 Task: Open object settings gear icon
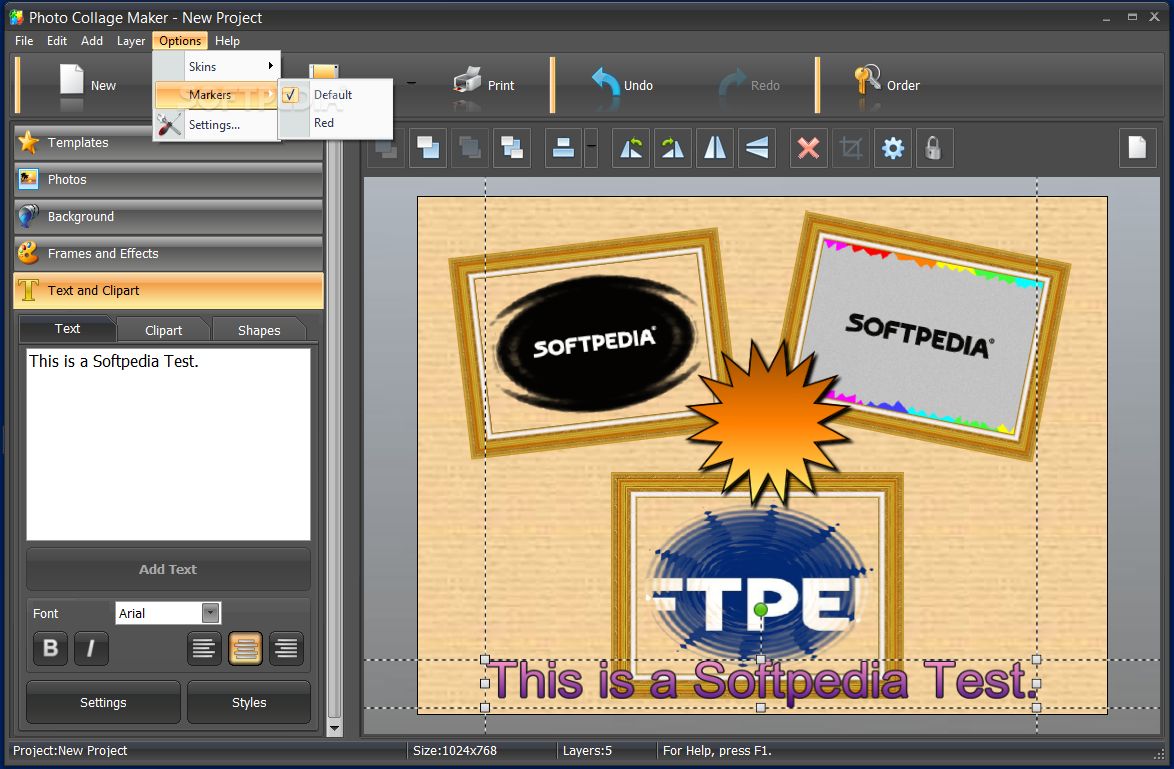[892, 148]
